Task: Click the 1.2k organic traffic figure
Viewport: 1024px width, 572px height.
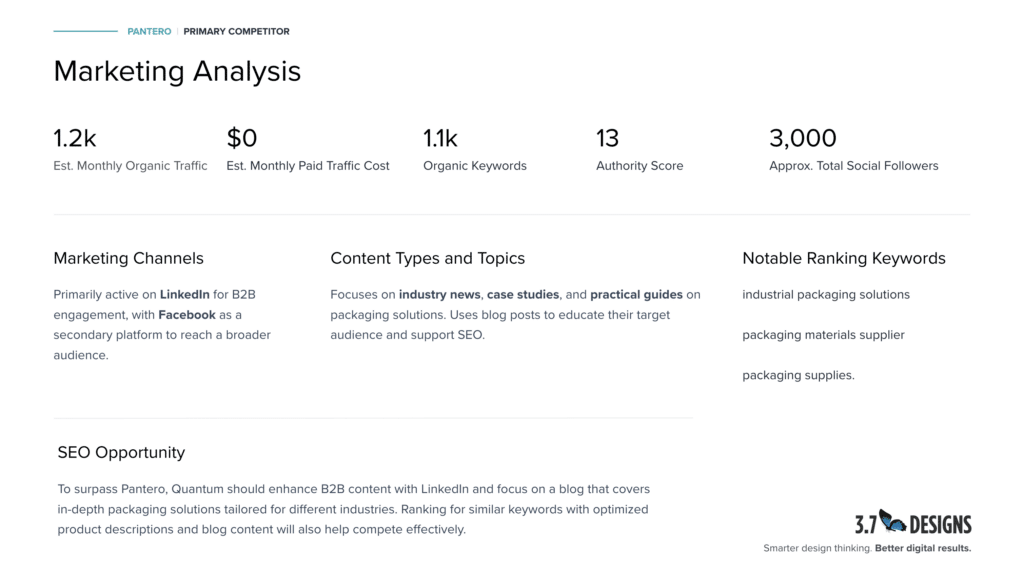Action: pyautogui.click(x=75, y=138)
